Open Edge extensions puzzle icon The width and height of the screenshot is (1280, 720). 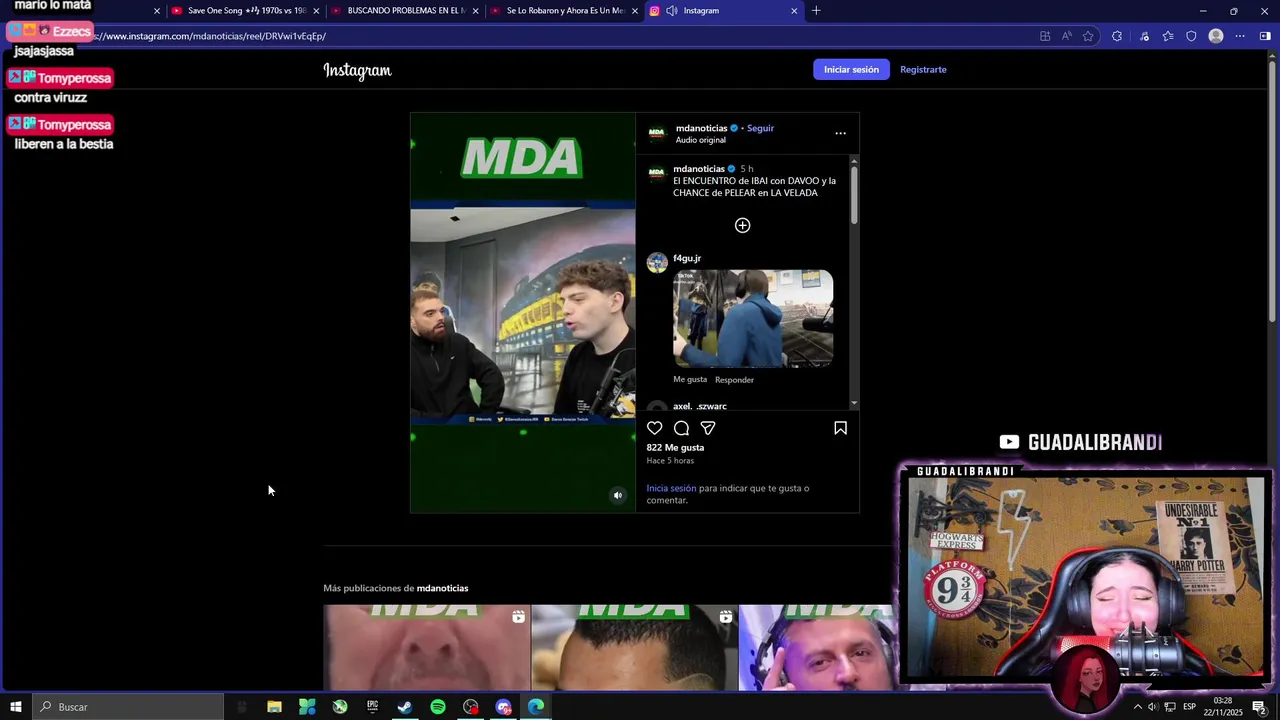[1117, 36]
